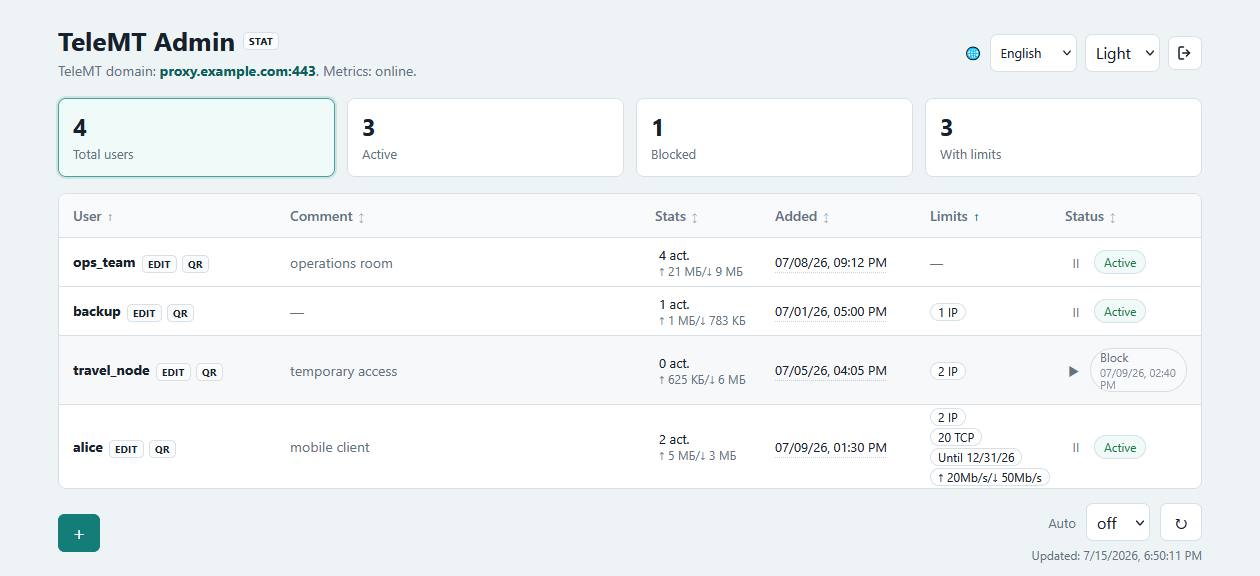Click added date 07/09/26, 01:30 PM

click(831, 448)
